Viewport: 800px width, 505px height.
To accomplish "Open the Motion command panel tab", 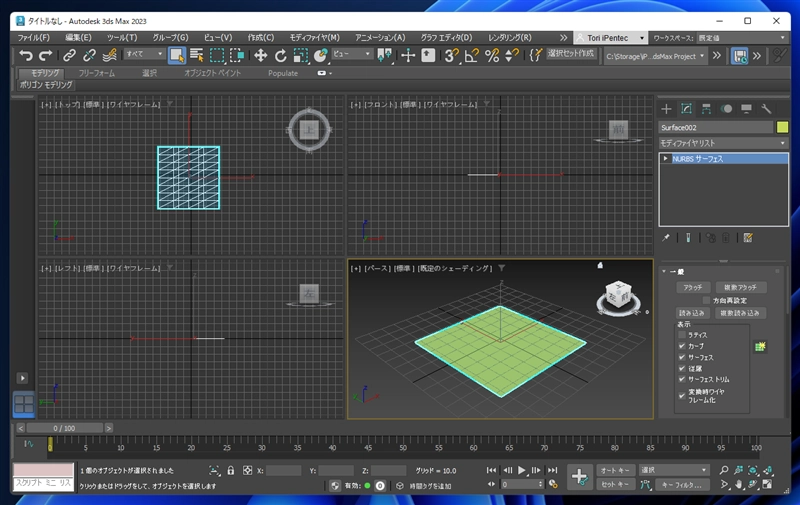I will pos(726,109).
